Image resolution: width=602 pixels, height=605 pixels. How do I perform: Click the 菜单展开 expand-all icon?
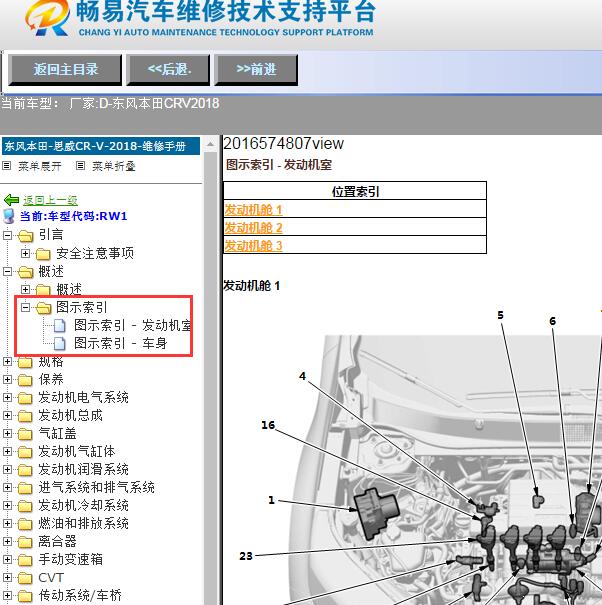coord(6,166)
